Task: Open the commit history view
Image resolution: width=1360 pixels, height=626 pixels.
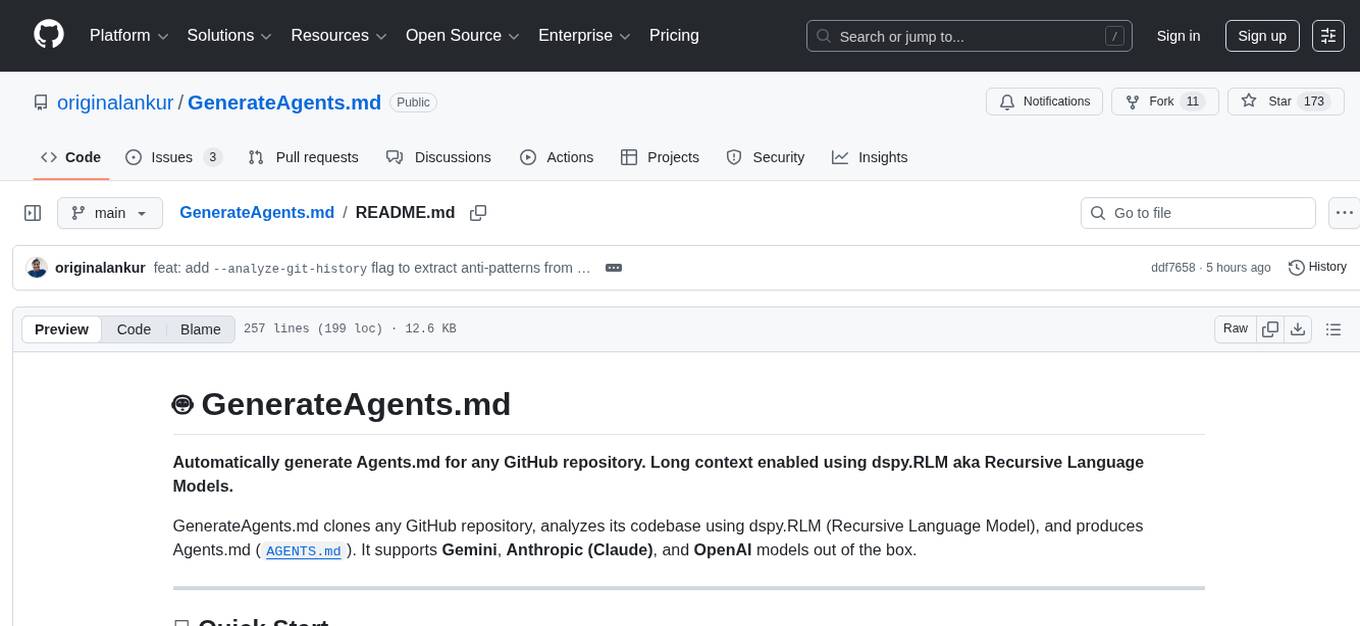Action: pos(1317,267)
